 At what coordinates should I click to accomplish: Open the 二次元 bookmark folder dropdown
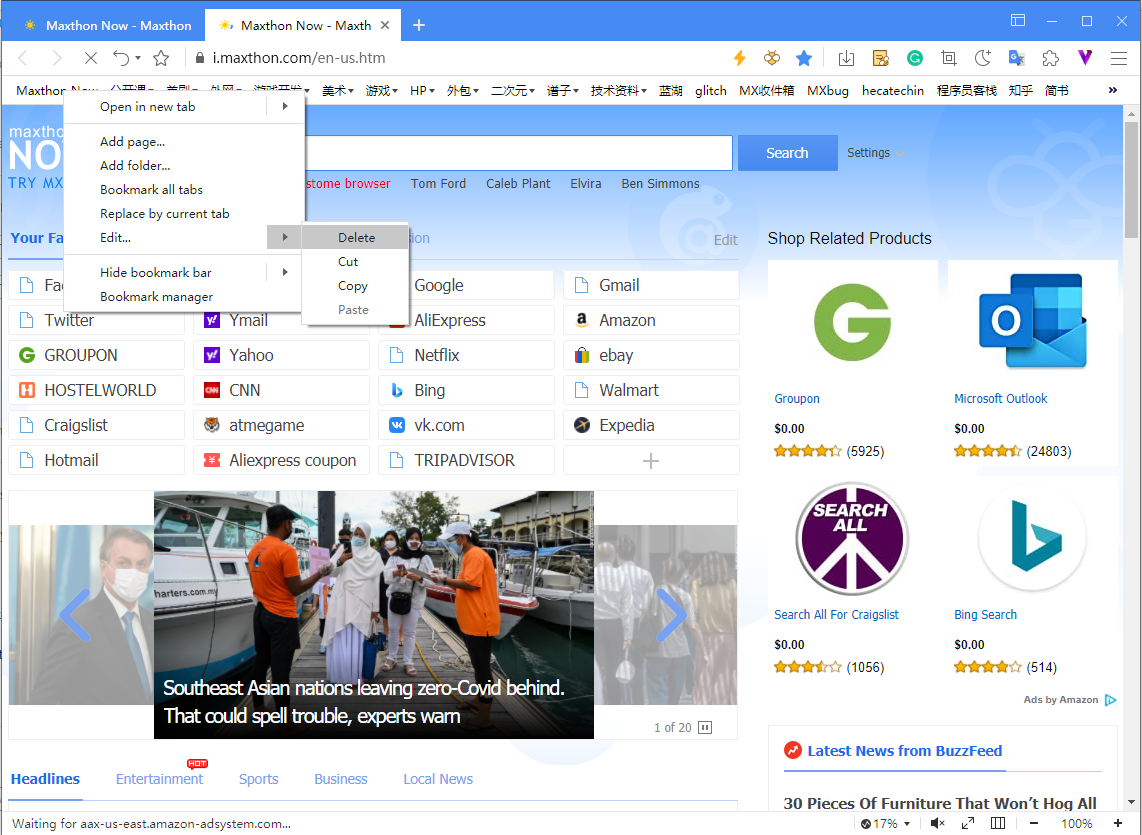pyautogui.click(x=513, y=90)
